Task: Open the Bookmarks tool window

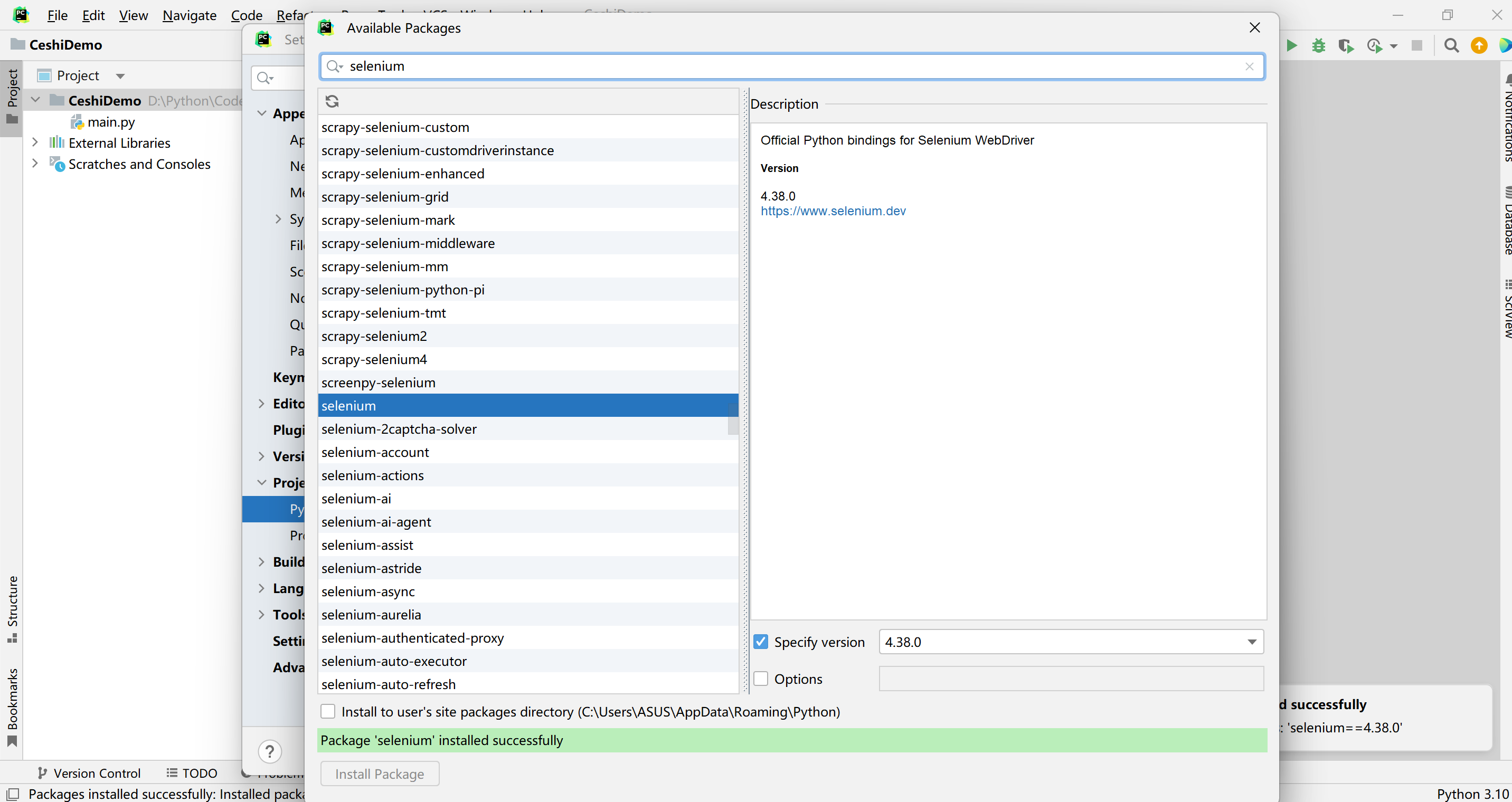Action: click(x=12, y=707)
